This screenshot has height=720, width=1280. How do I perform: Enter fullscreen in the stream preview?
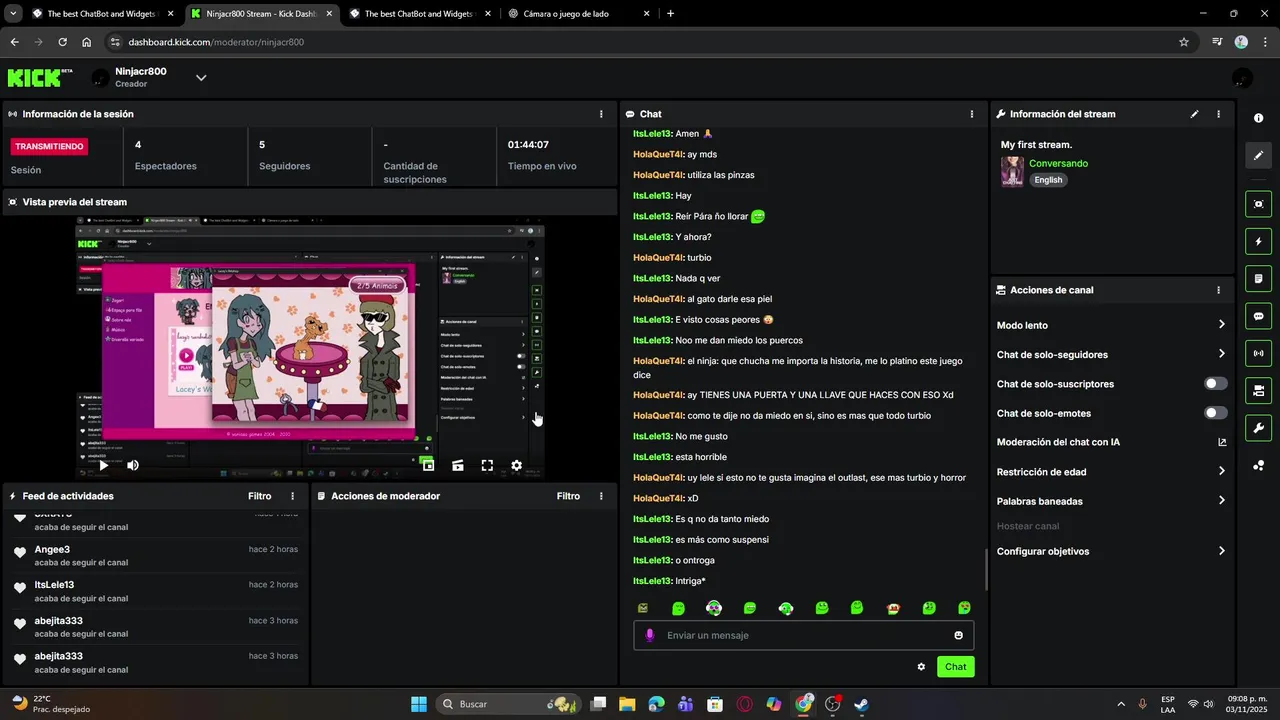(x=487, y=465)
